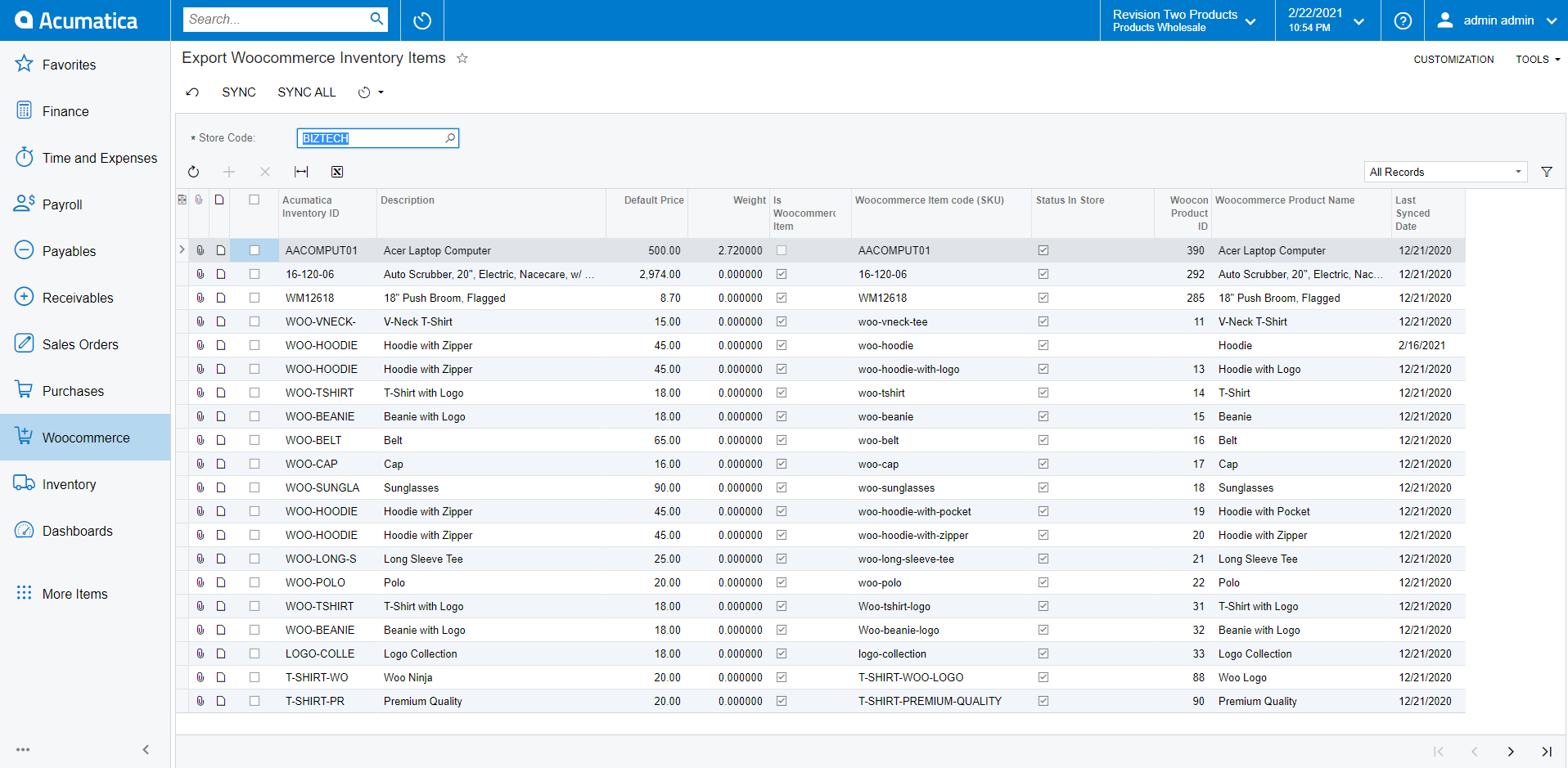
Task: Open the Inventory workspace
Action: tap(85, 484)
